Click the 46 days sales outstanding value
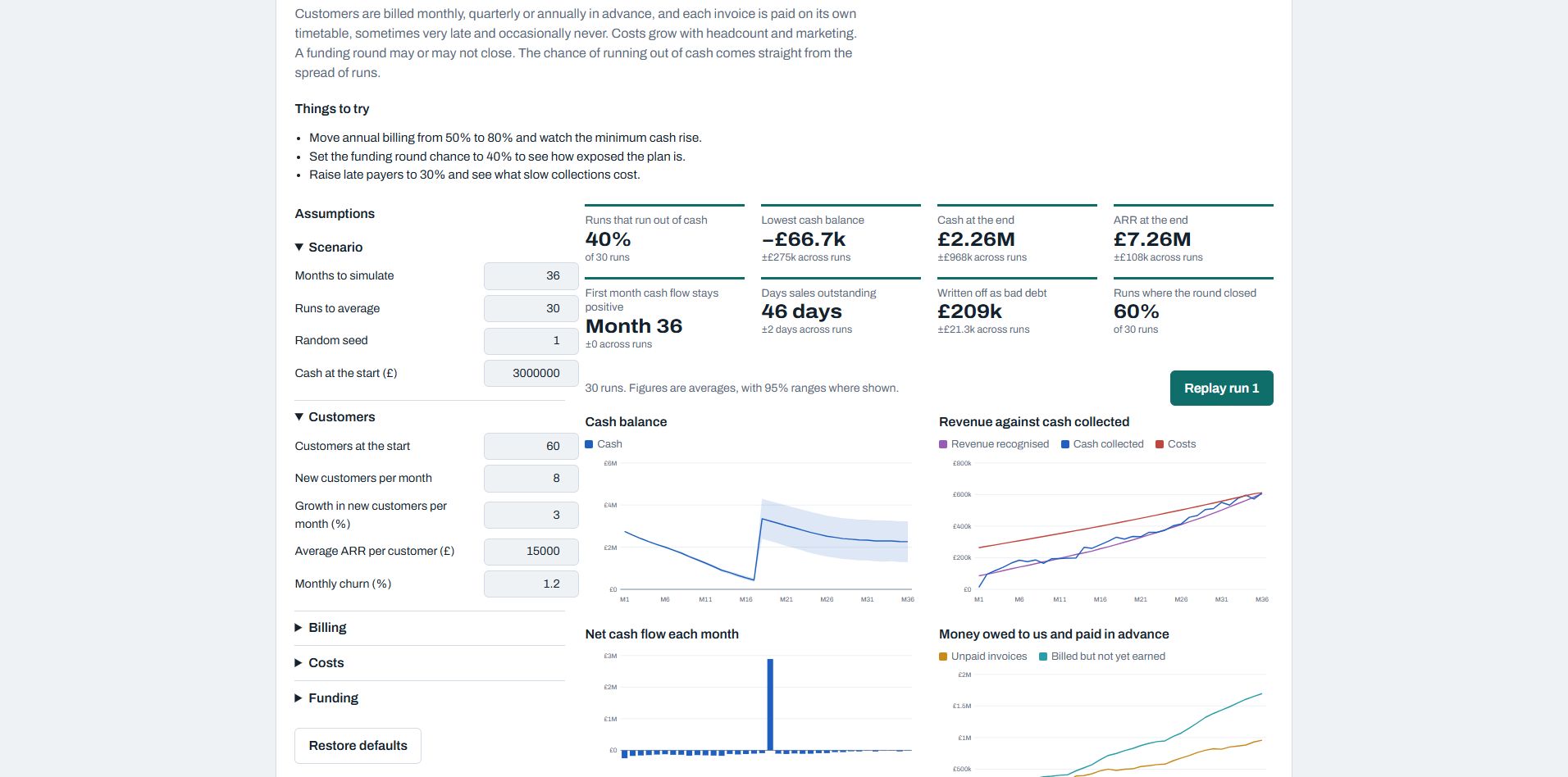 (x=801, y=311)
